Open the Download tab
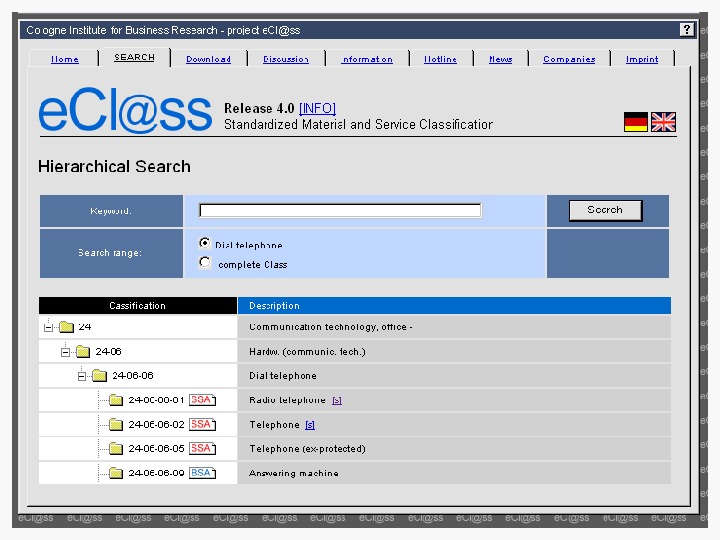Image resolution: width=720 pixels, height=540 pixels. click(208, 59)
